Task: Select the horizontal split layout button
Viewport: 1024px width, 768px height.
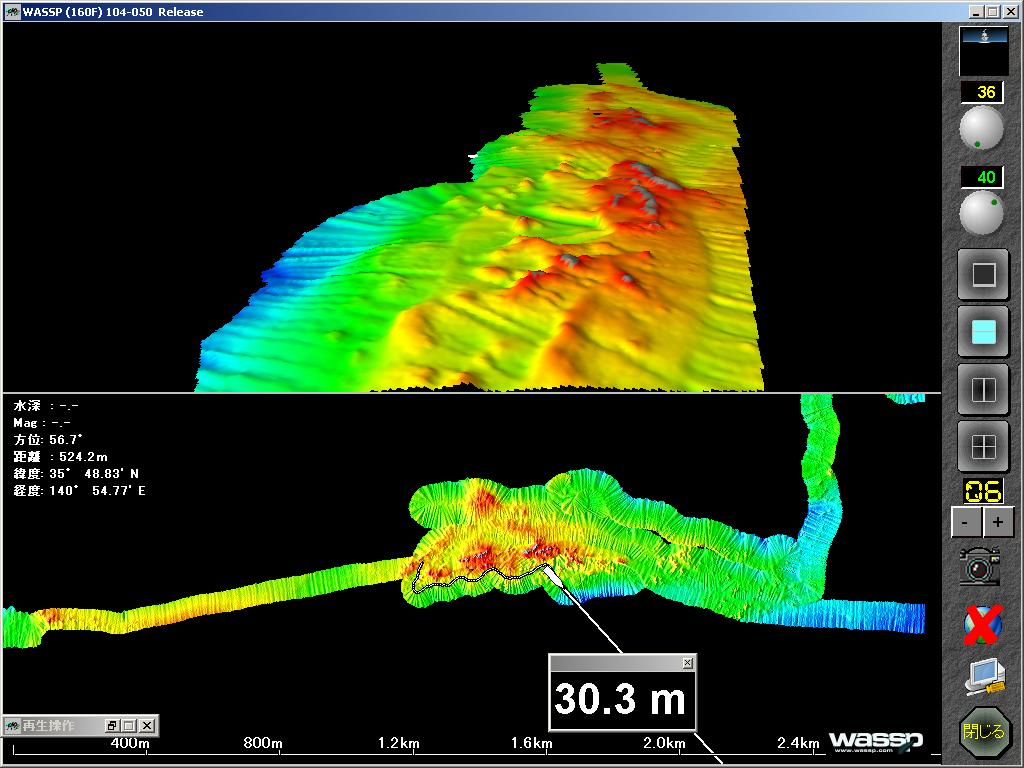Action: tap(984, 332)
